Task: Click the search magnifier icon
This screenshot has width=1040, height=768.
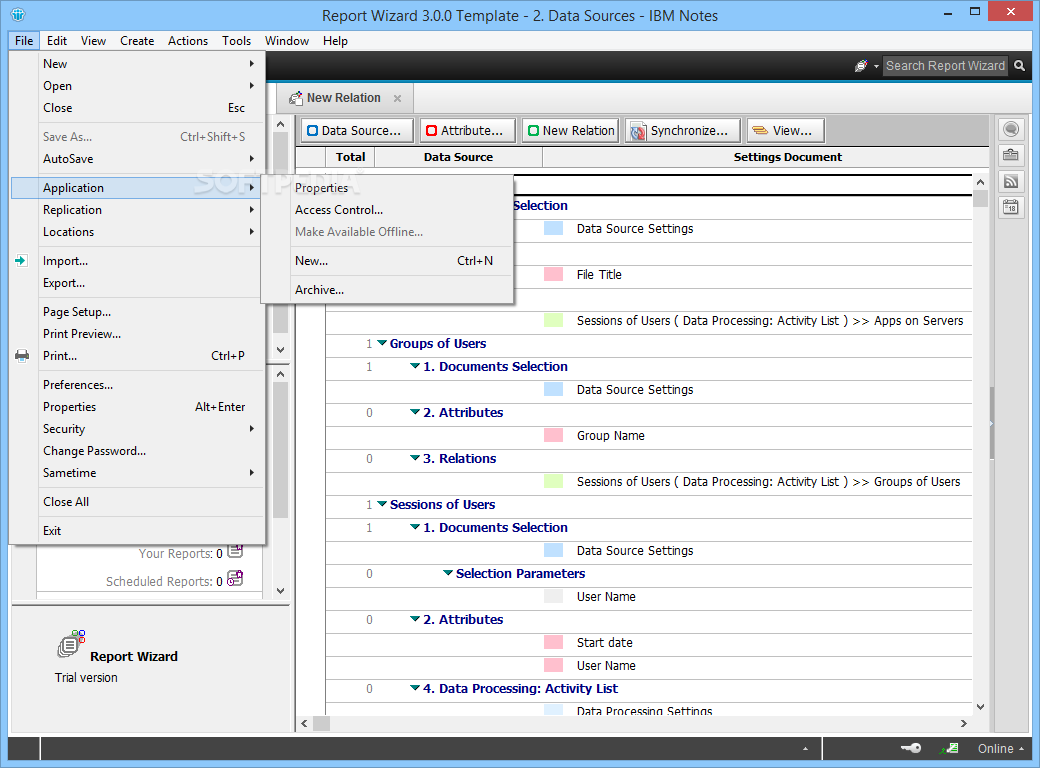Action: [x=1019, y=66]
